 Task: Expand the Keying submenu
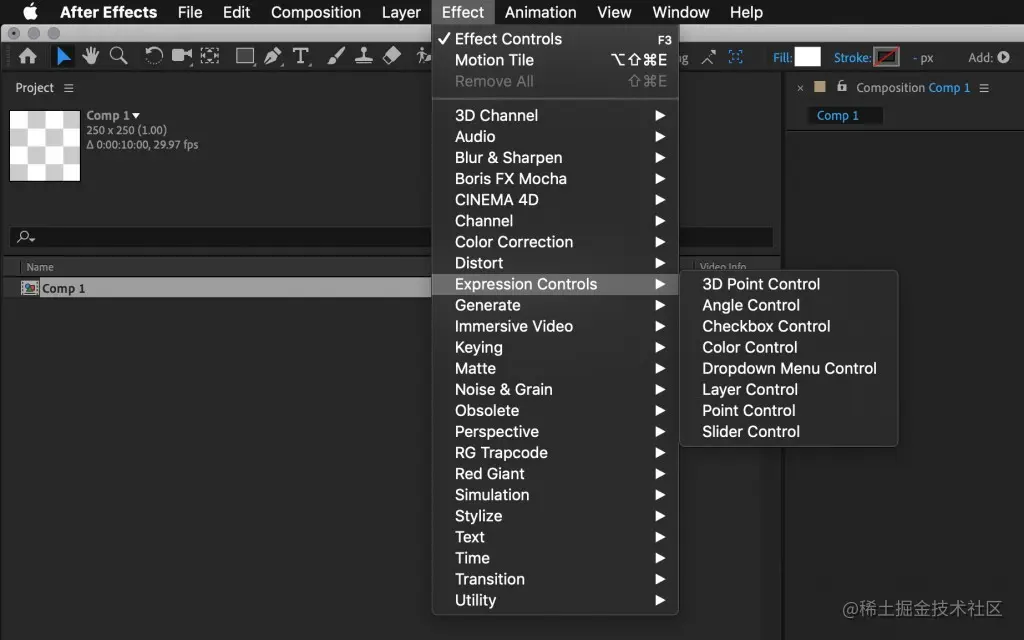point(554,347)
